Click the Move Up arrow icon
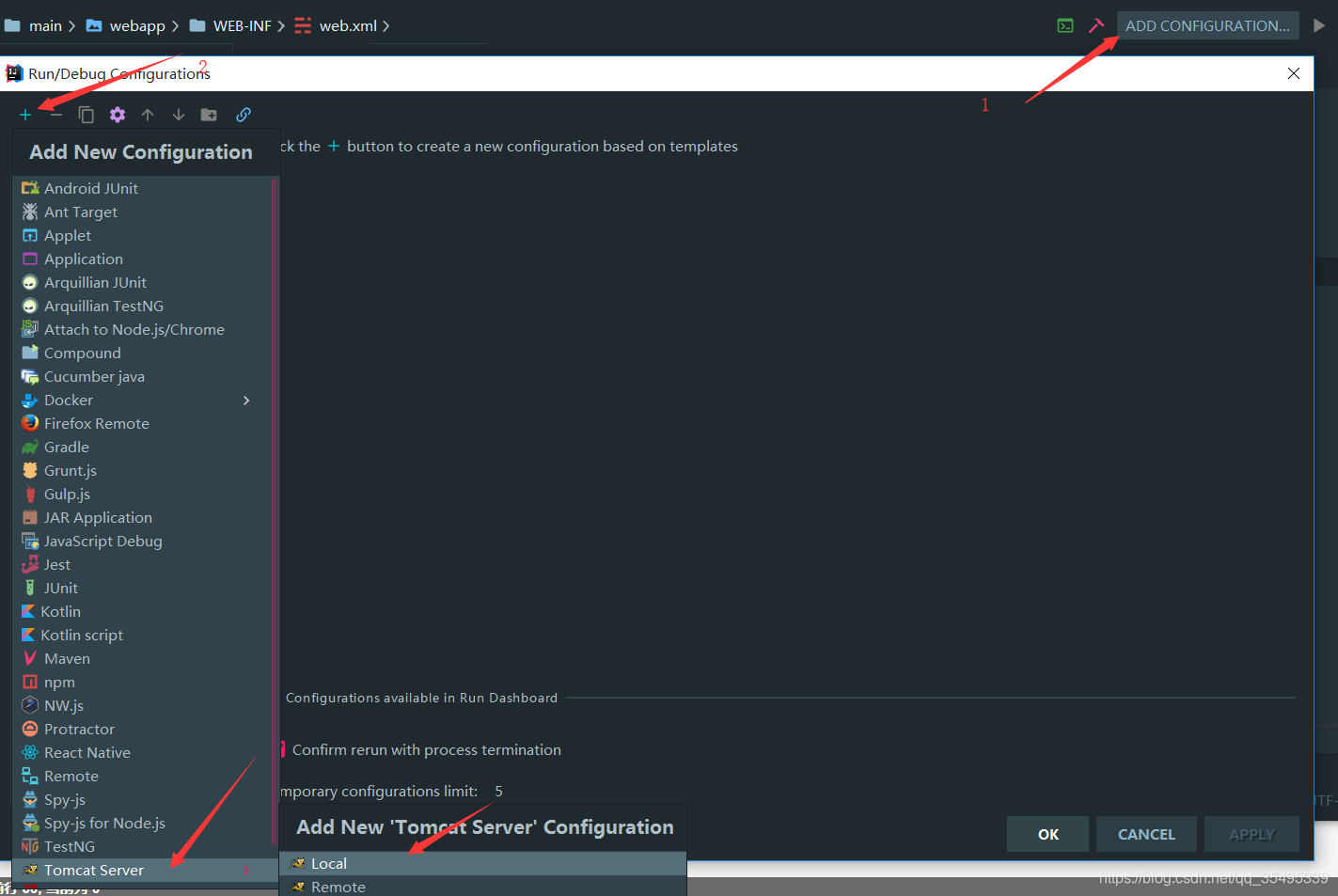This screenshot has width=1338, height=896. coord(148,115)
